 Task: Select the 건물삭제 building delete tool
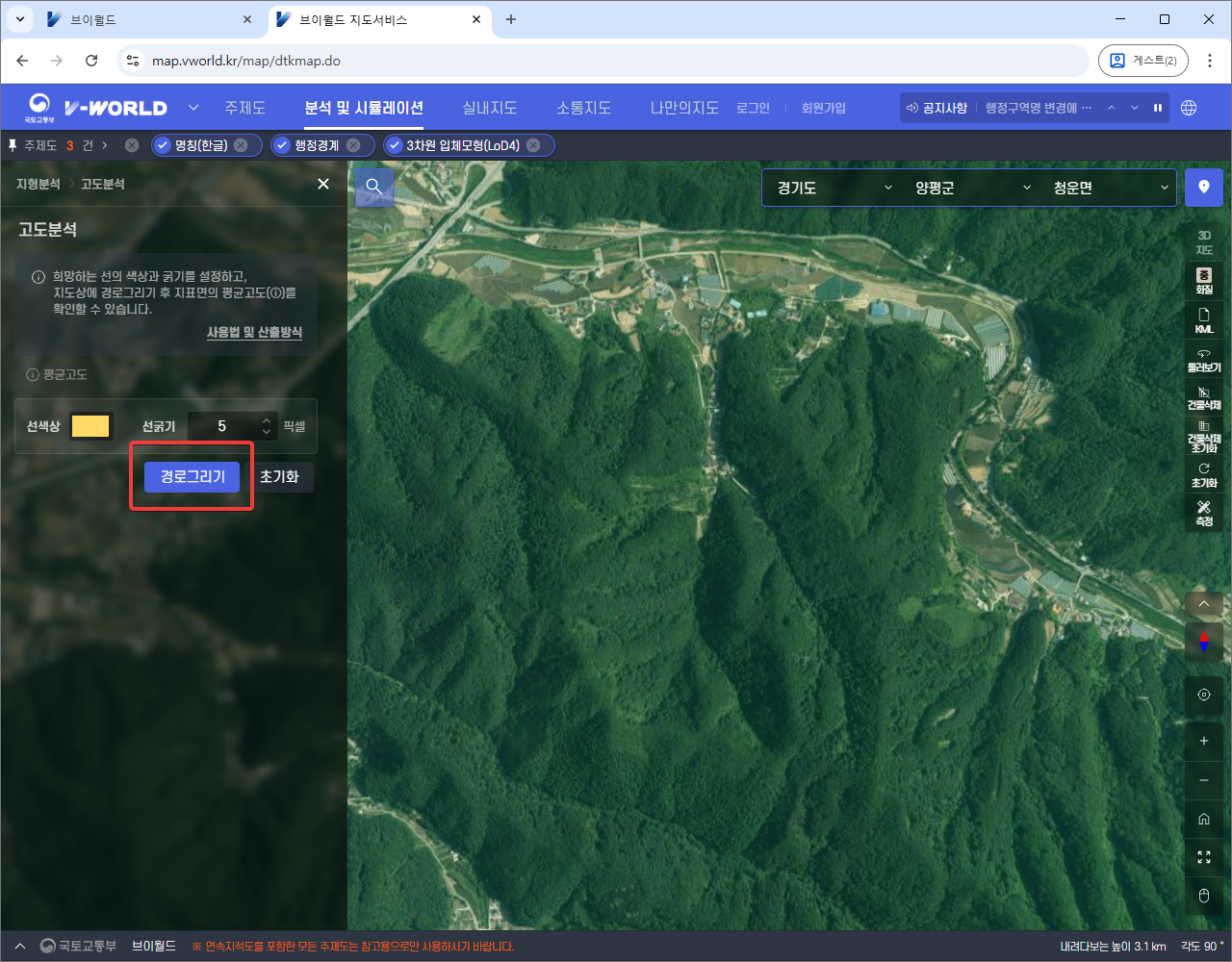pyautogui.click(x=1203, y=397)
